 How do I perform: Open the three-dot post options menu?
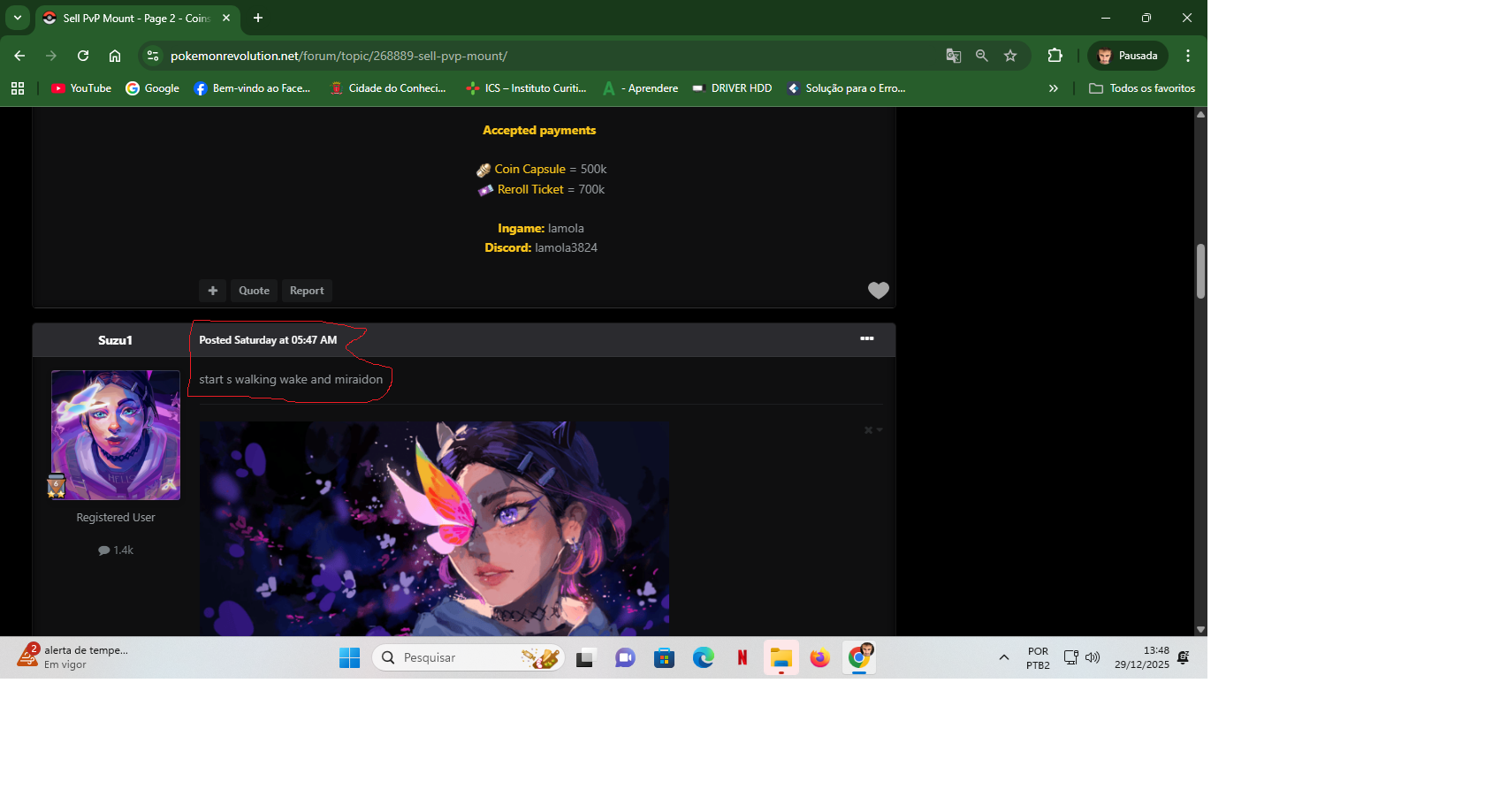866,339
